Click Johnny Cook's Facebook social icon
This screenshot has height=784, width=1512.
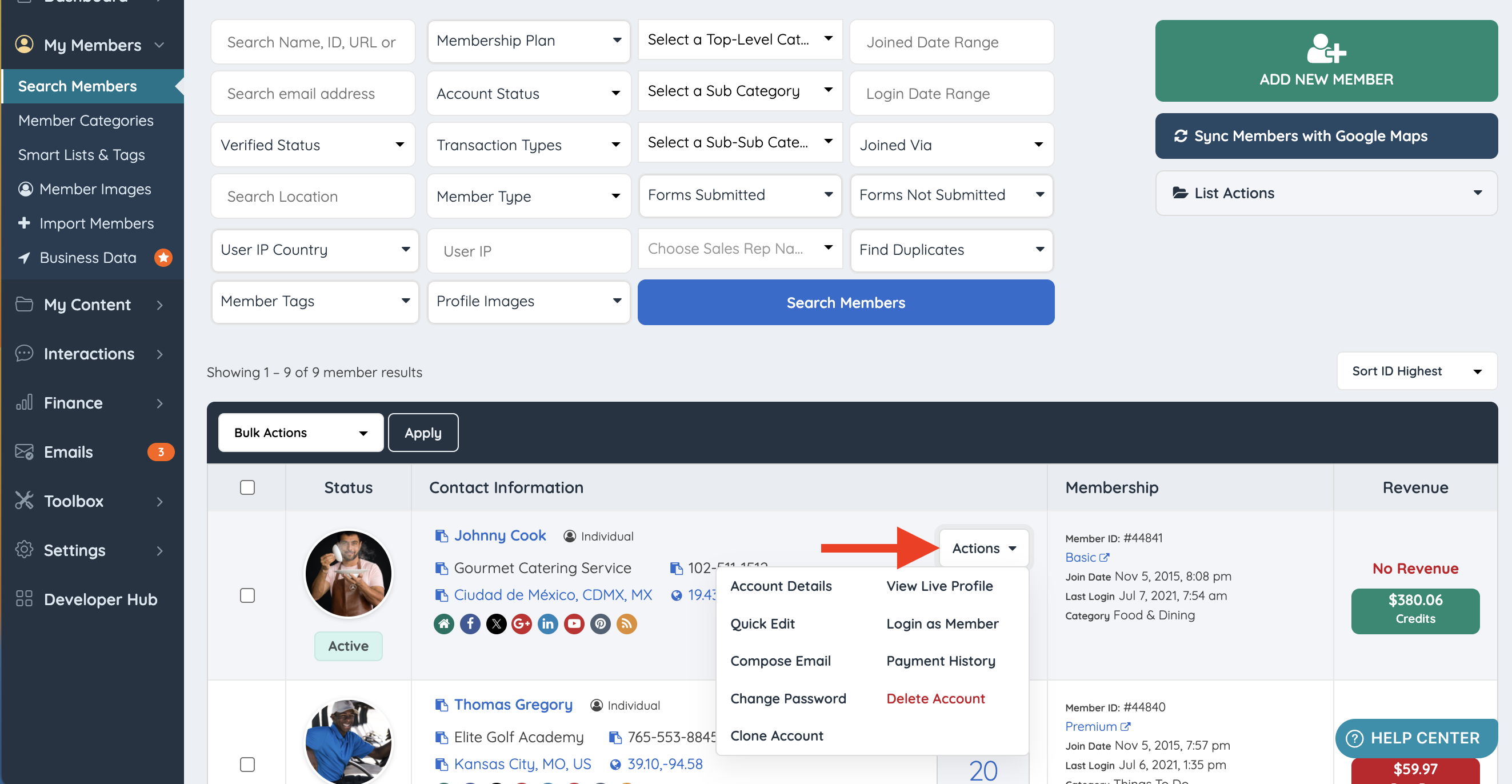point(470,624)
